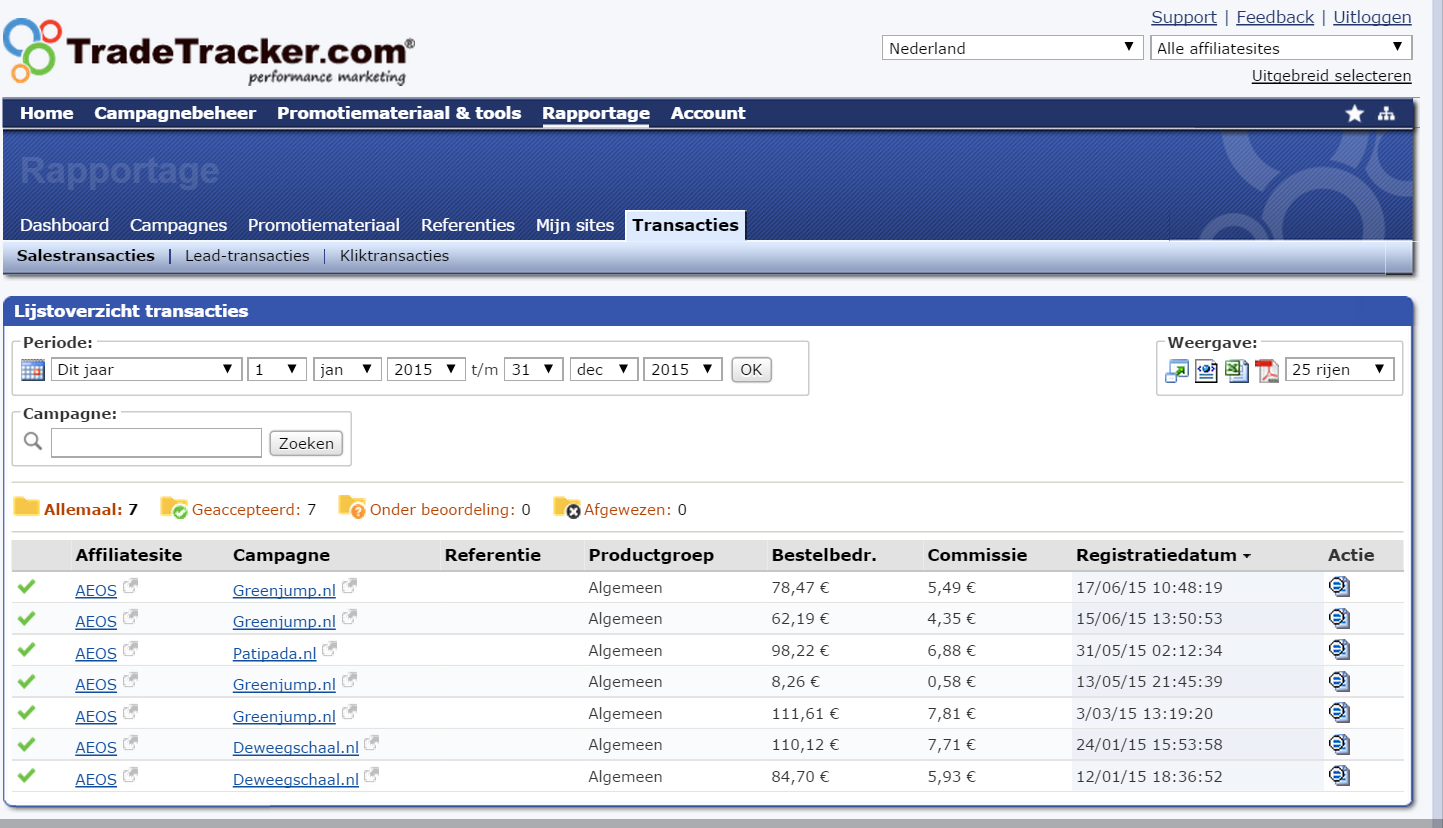Open the 25 rijen rows dropdown
1443x828 pixels.
1340,369
